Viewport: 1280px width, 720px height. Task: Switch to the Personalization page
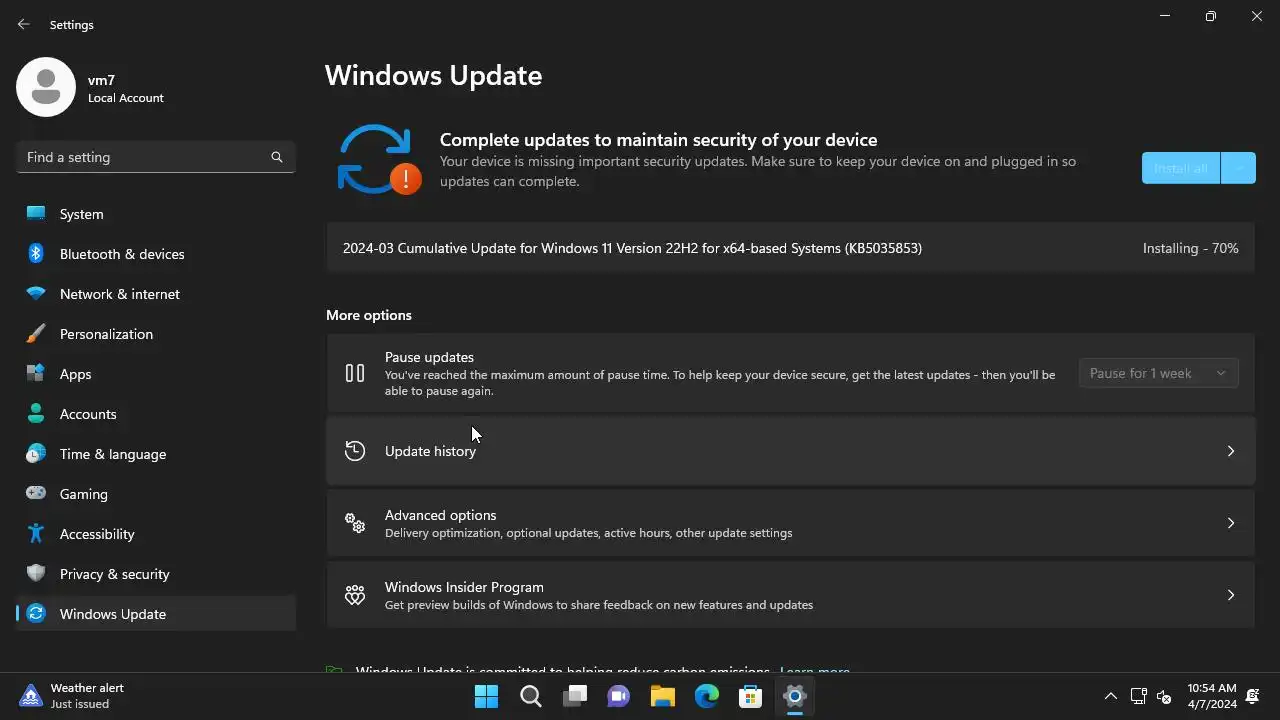pyautogui.click(x=156, y=334)
